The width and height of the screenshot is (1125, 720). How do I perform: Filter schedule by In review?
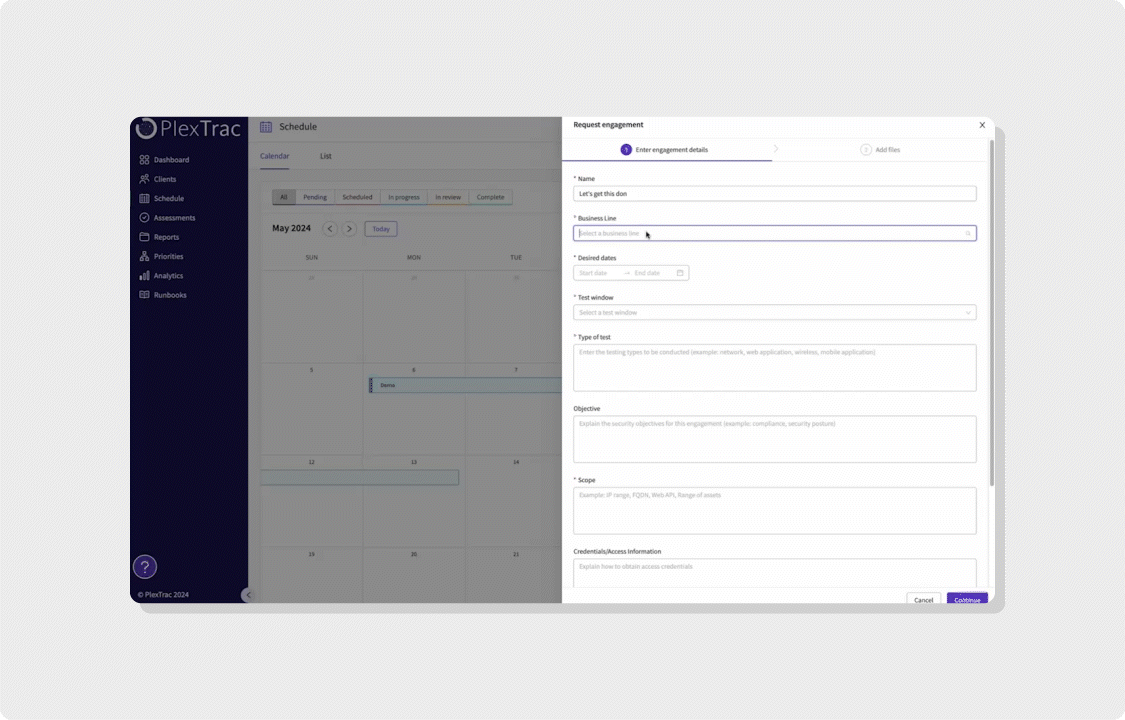click(448, 197)
